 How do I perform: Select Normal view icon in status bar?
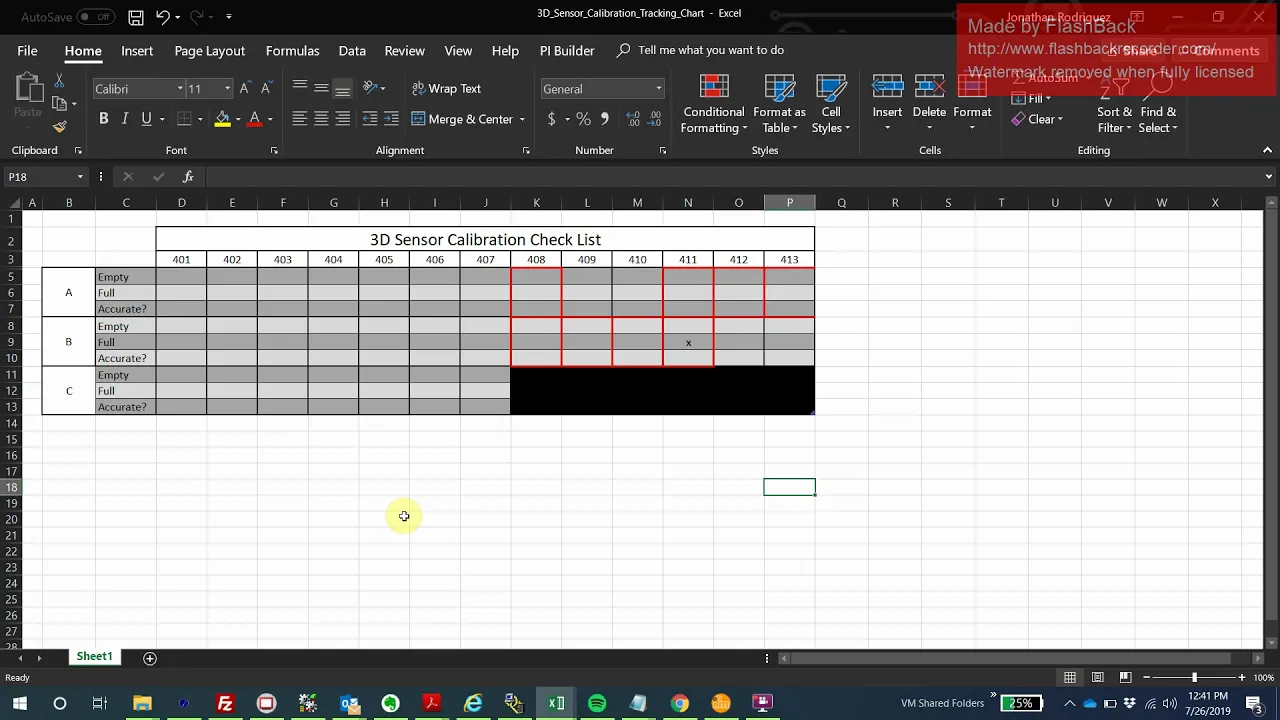[x=1070, y=677]
